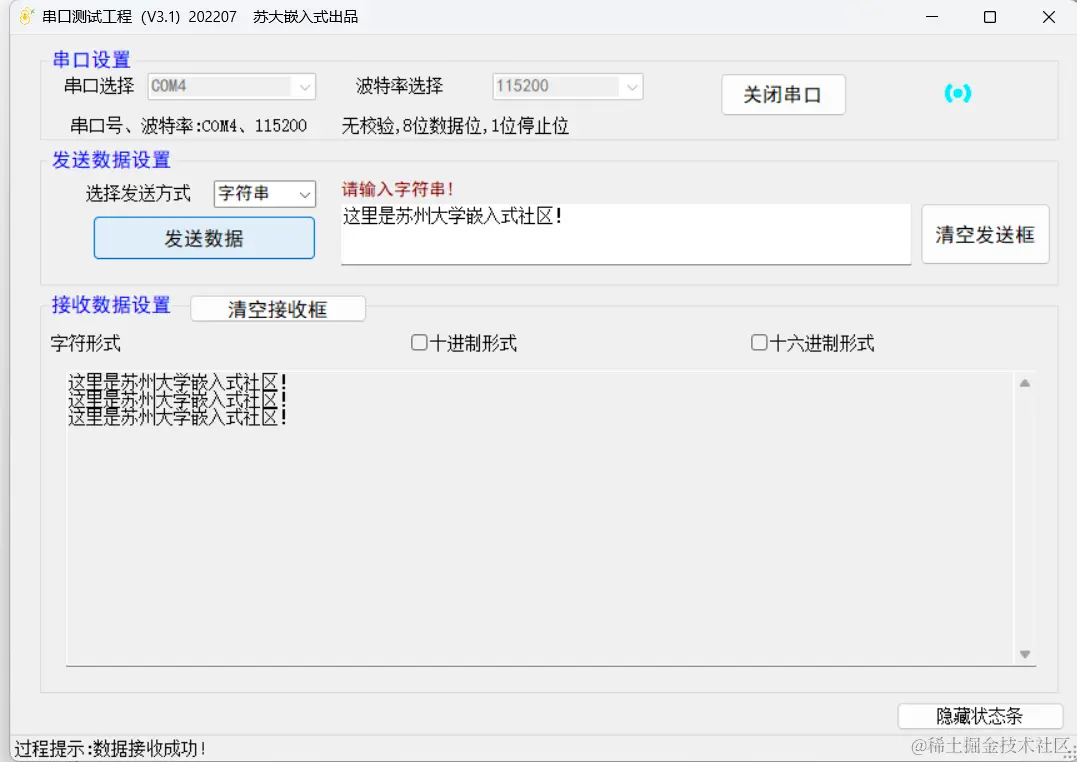
Task: Click the 关闭串口 button
Action: coord(784,94)
